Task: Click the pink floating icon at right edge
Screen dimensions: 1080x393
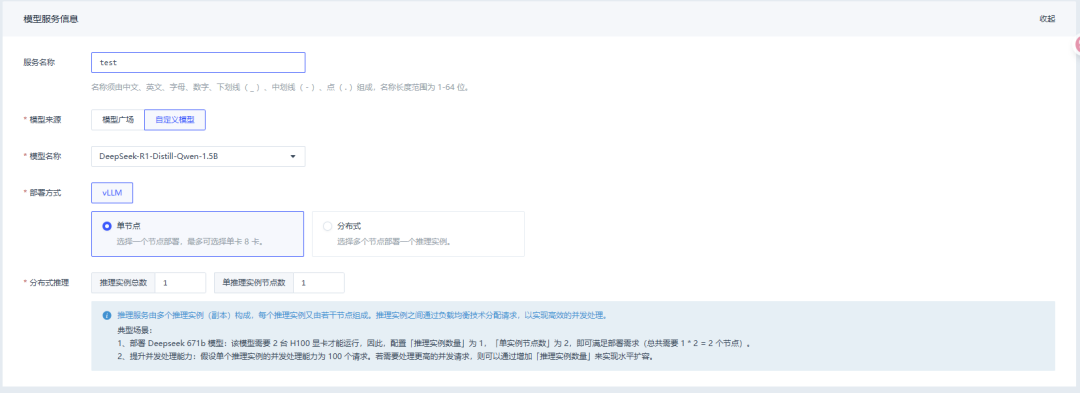Action: (1077, 45)
